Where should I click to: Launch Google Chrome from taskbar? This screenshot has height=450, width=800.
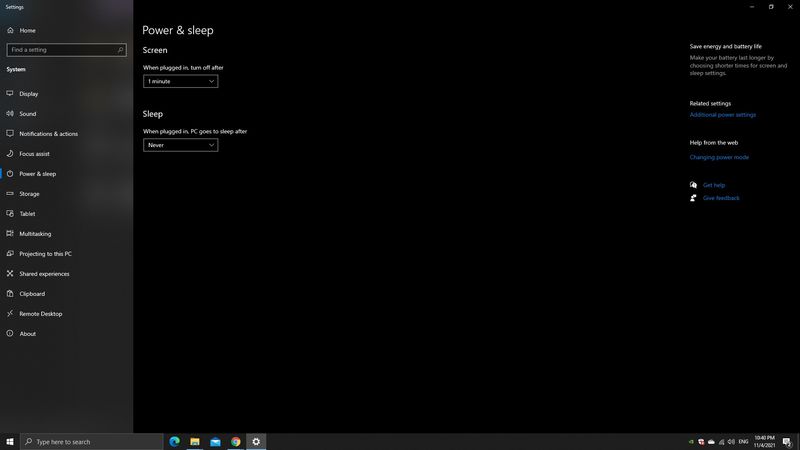point(236,441)
